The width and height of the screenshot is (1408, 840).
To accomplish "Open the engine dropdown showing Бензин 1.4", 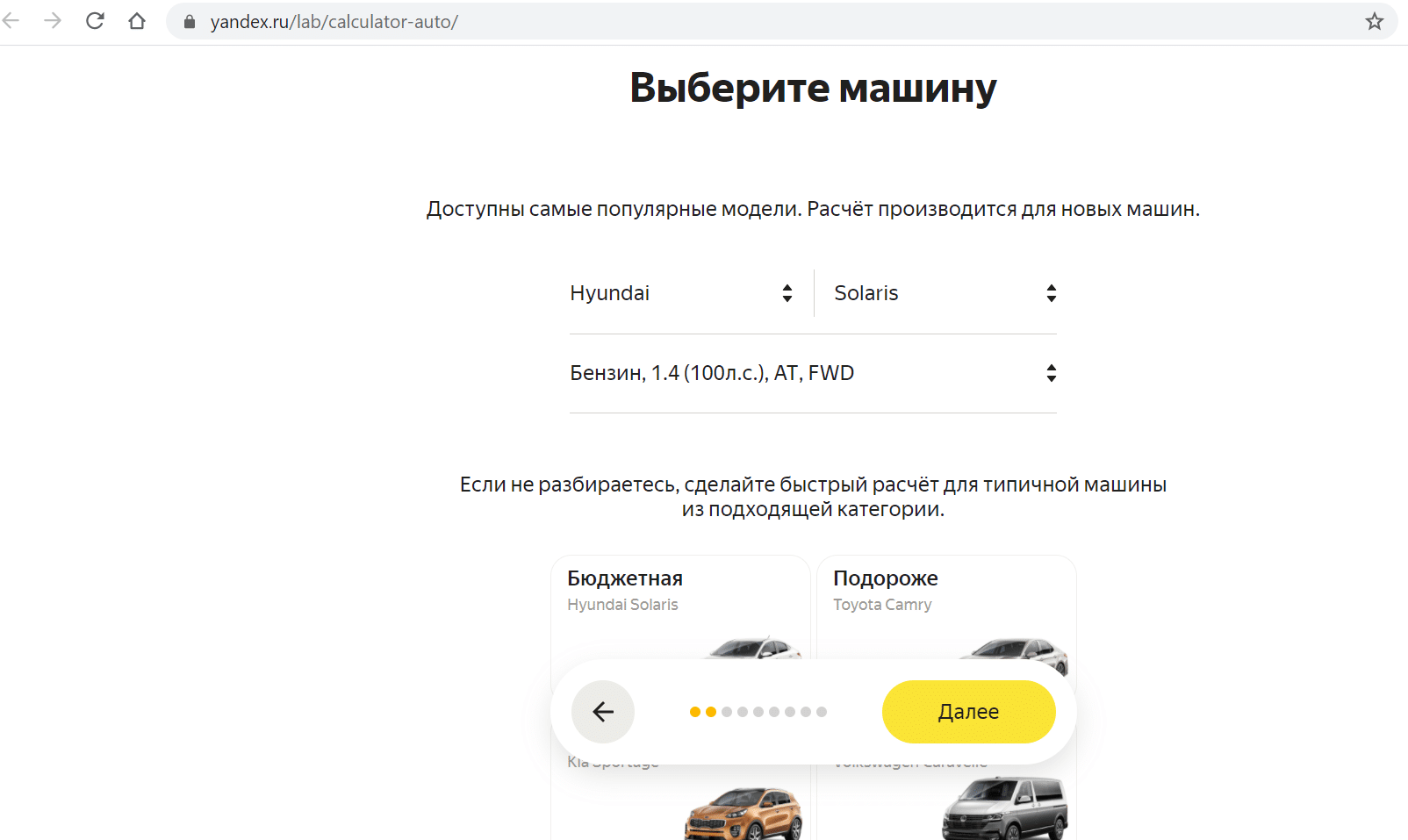I will (x=812, y=372).
